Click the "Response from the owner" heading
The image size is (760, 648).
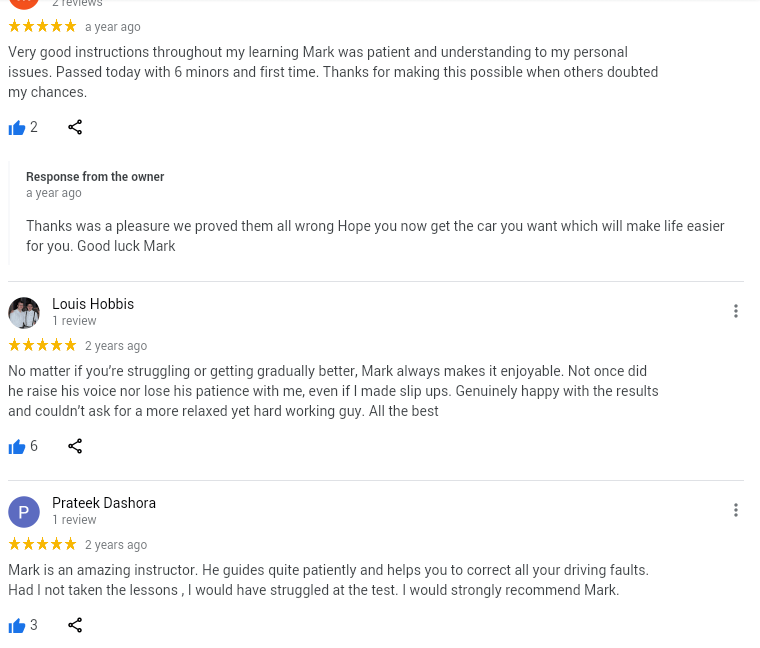tap(95, 177)
